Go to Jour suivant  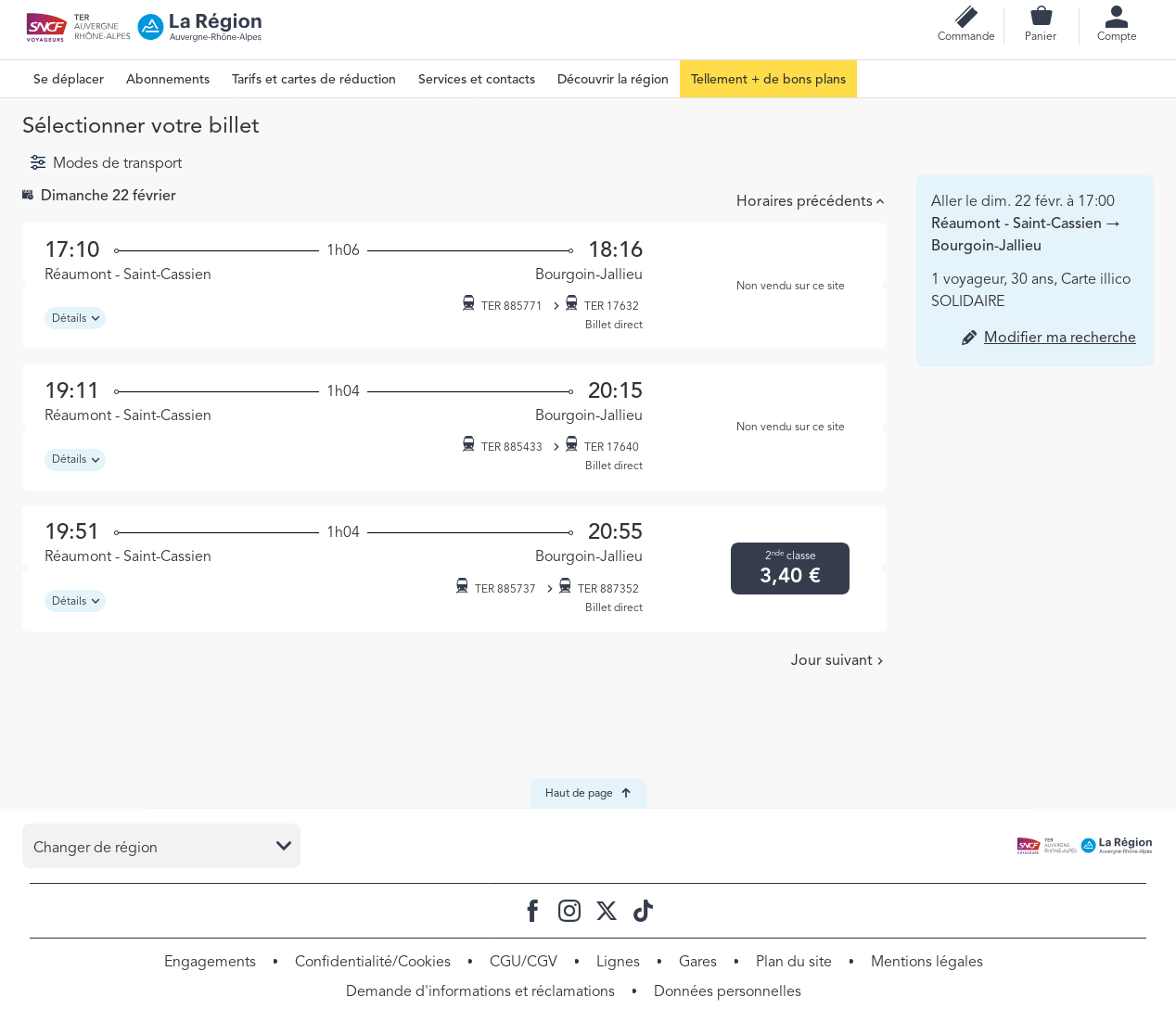tap(837, 660)
